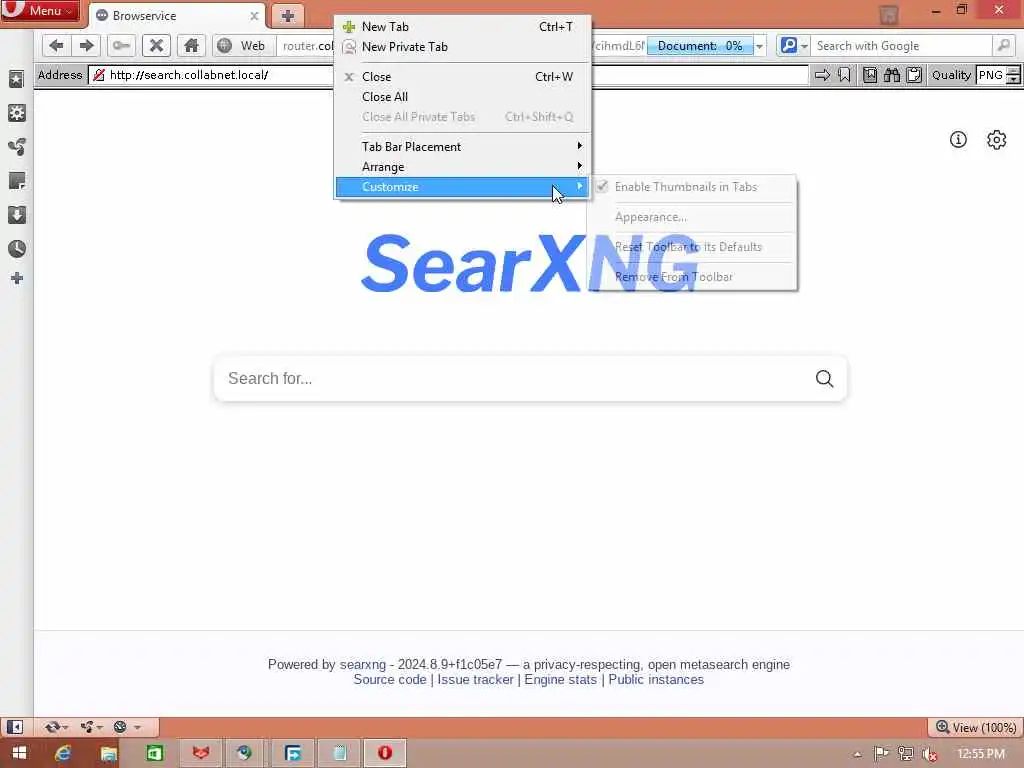Screen dimensions: 1024x768
Task: Click the Web globe icon in address field
Action: click(225, 46)
